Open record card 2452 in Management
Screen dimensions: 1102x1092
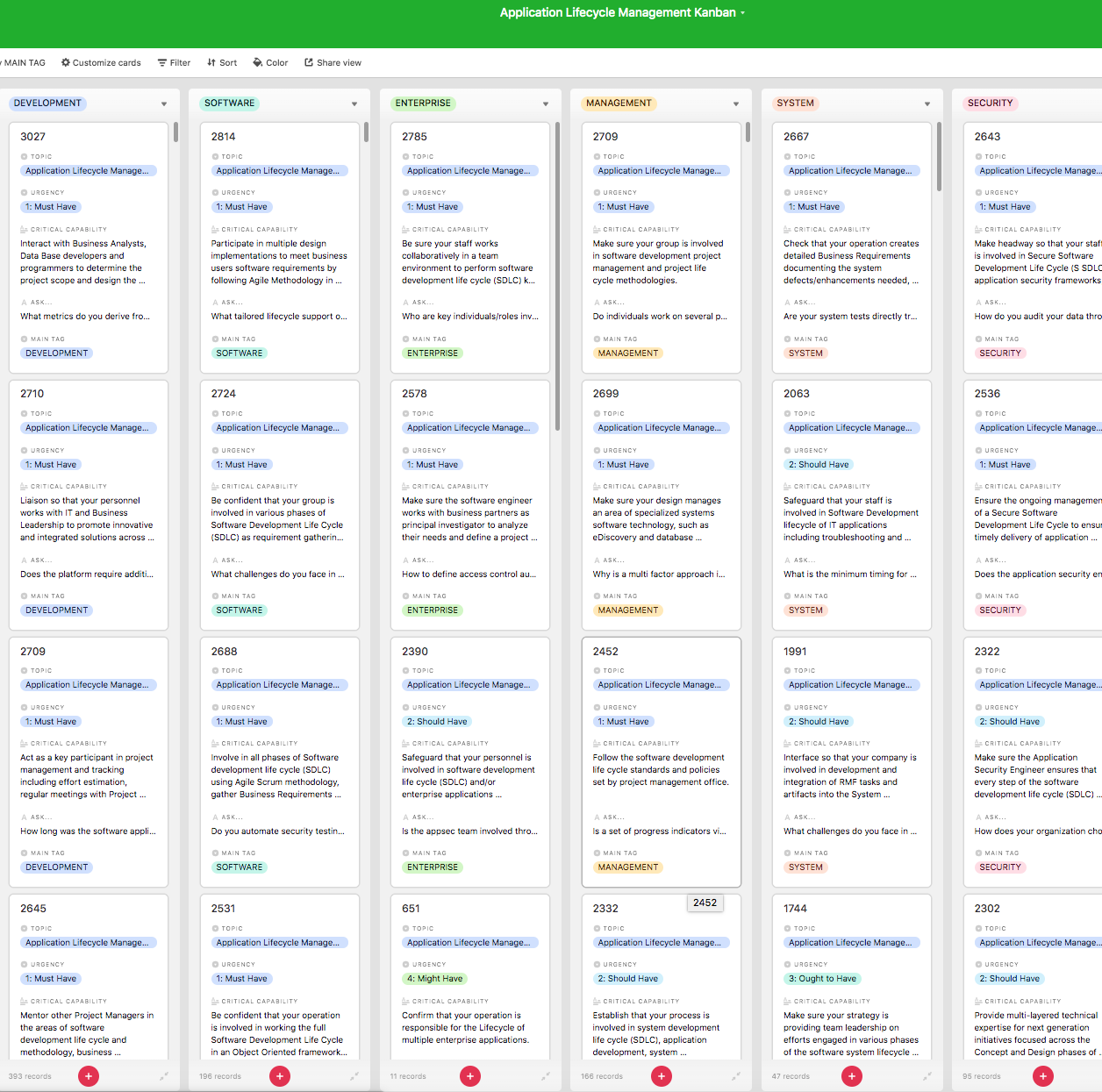point(661,761)
